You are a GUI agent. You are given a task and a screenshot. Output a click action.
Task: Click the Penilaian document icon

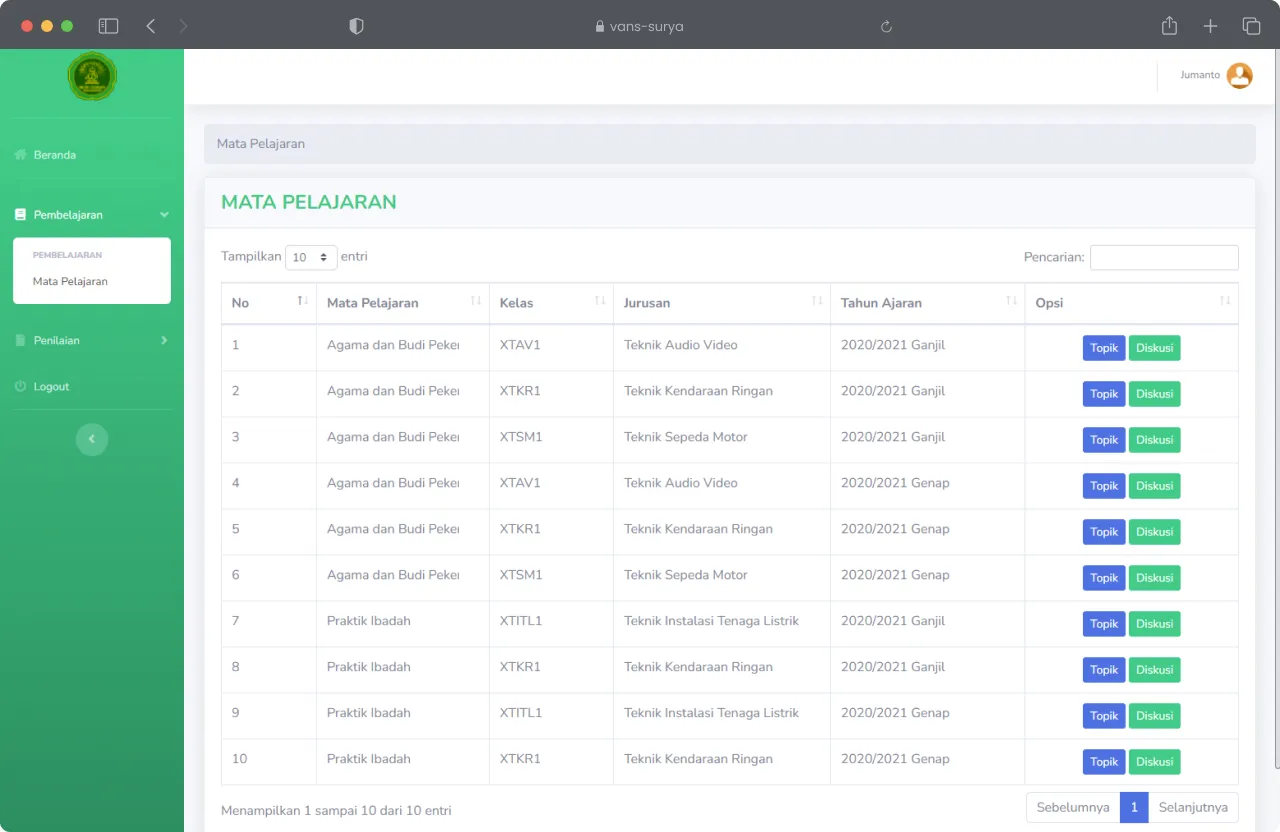click(x=20, y=340)
